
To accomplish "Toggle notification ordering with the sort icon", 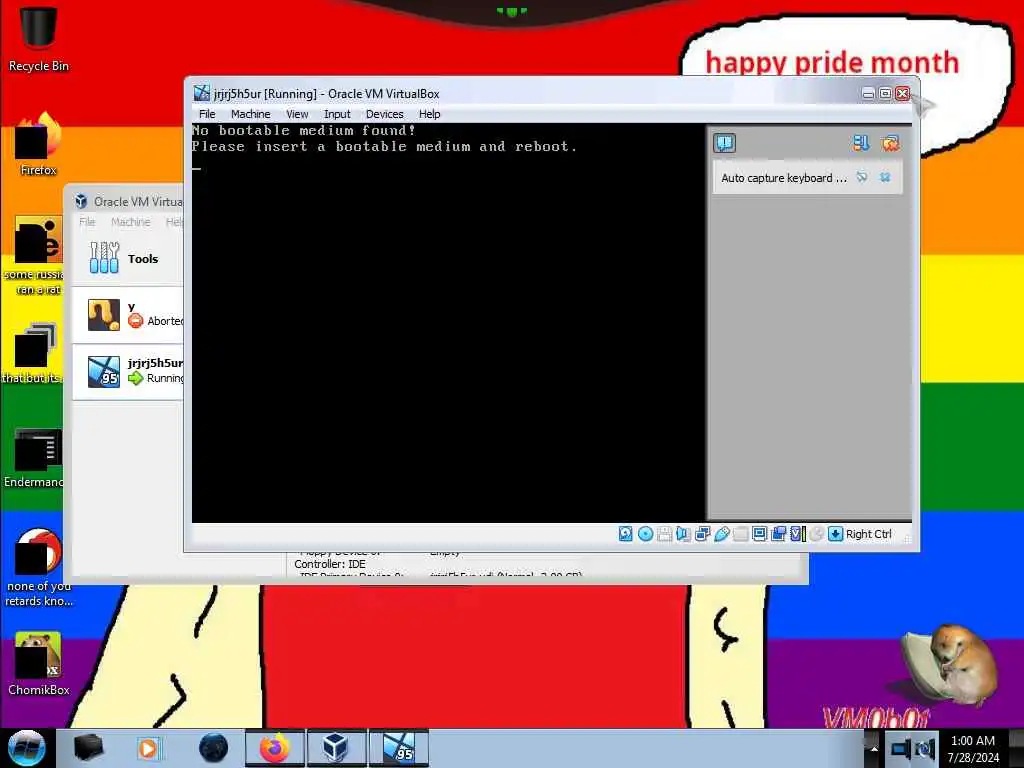I will click(861, 143).
